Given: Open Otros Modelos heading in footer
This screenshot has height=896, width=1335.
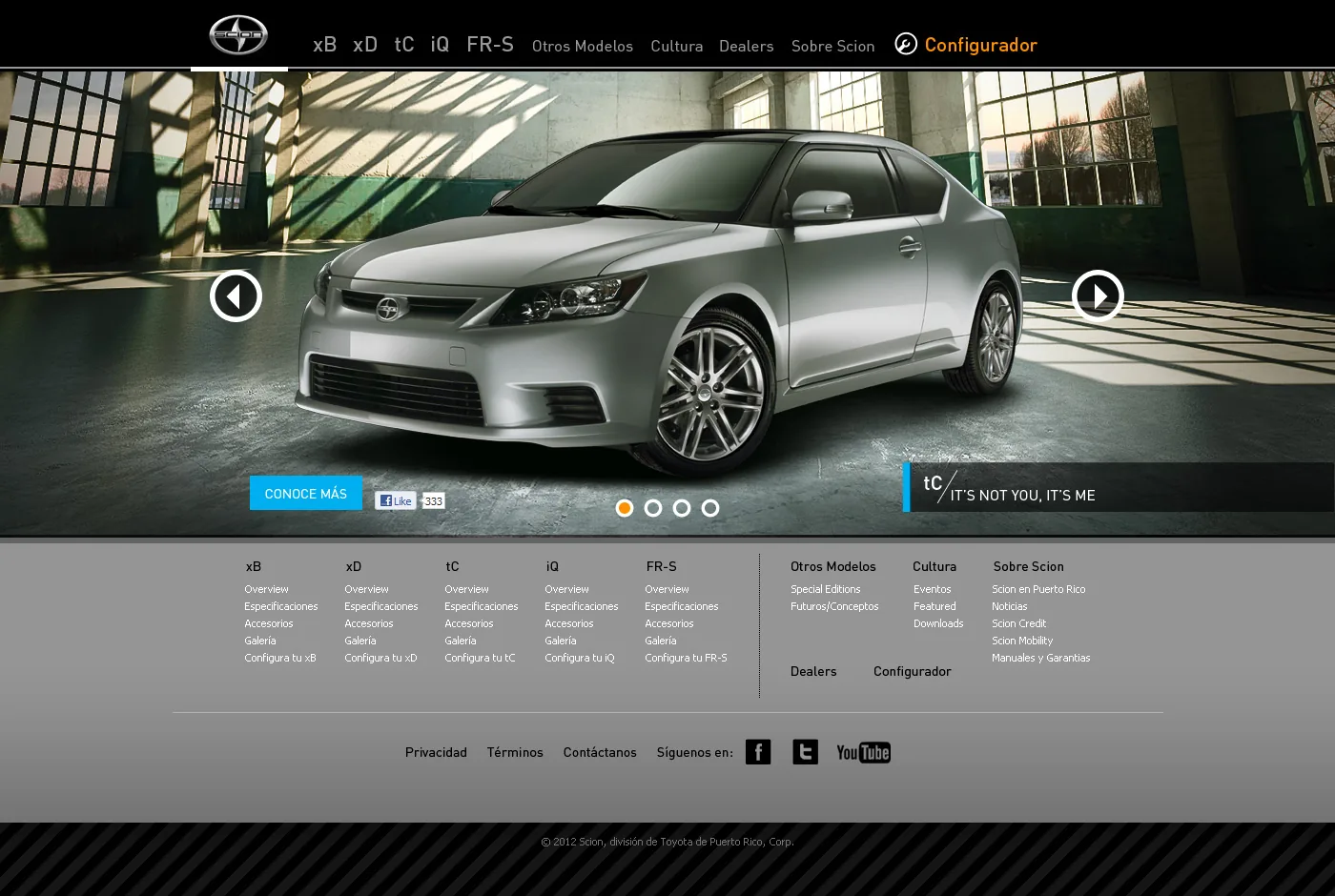Looking at the screenshot, I should [833, 566].
